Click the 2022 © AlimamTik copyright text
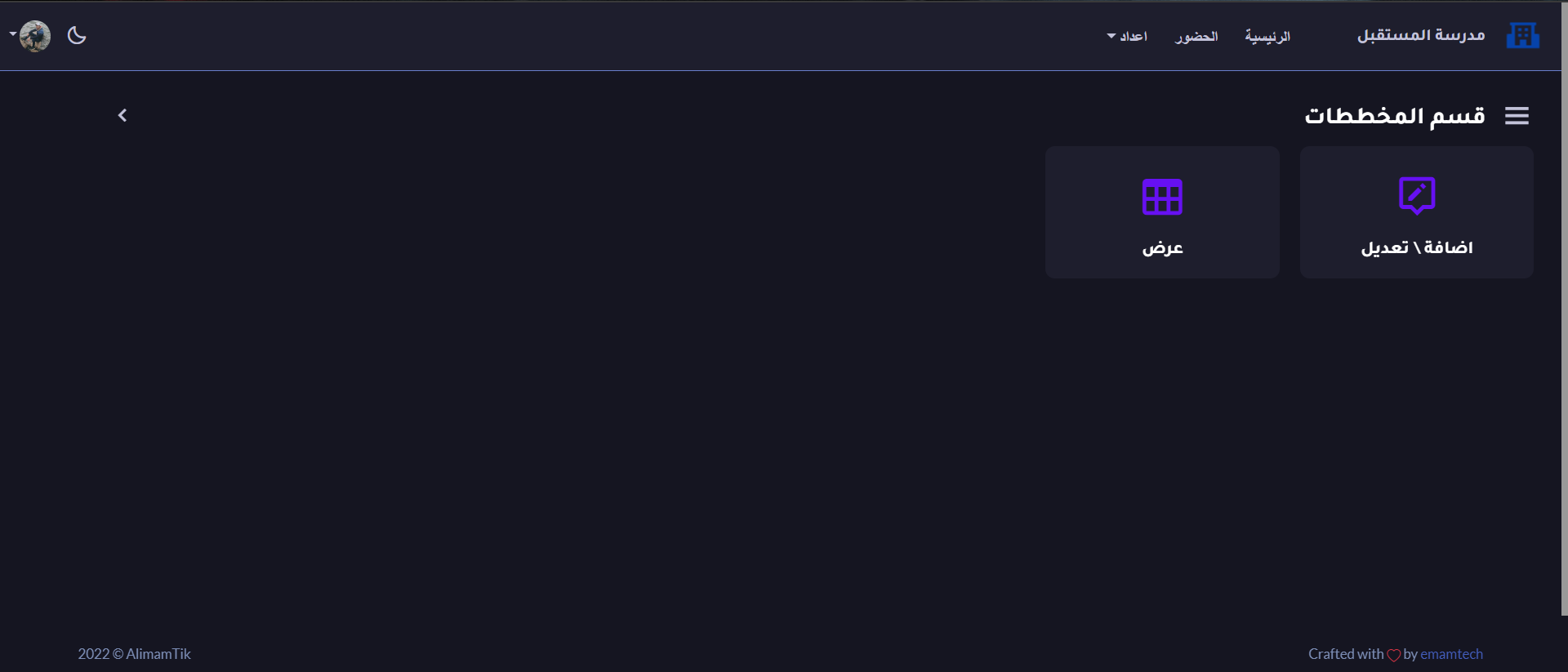This screenshot has height=672, width=1568. [134, 654]
